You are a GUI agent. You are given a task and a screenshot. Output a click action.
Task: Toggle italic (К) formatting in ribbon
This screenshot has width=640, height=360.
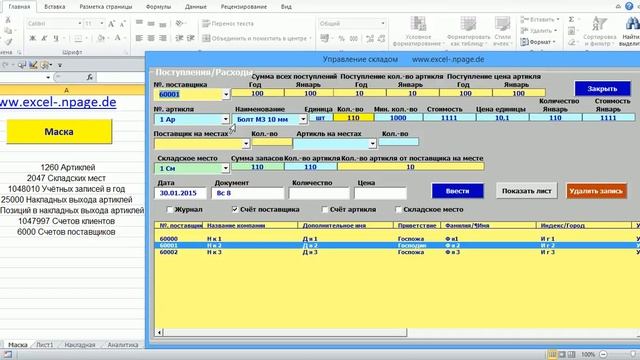click(x=44, y=38)
